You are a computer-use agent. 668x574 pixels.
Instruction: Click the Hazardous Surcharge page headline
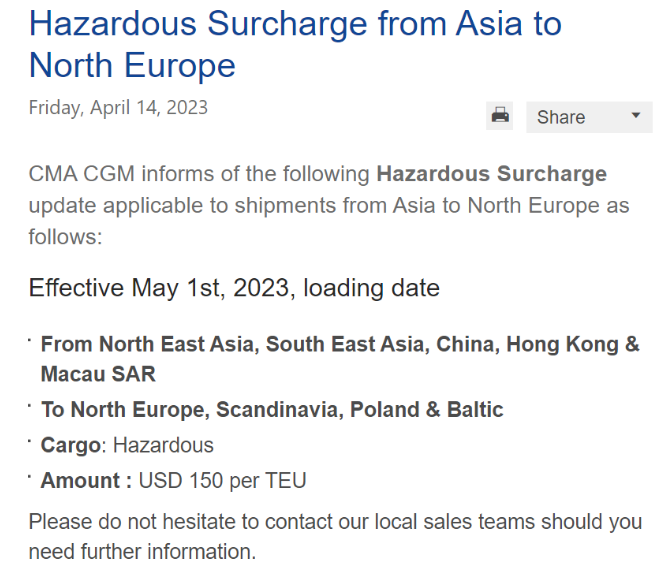click(x=295, y=23)
